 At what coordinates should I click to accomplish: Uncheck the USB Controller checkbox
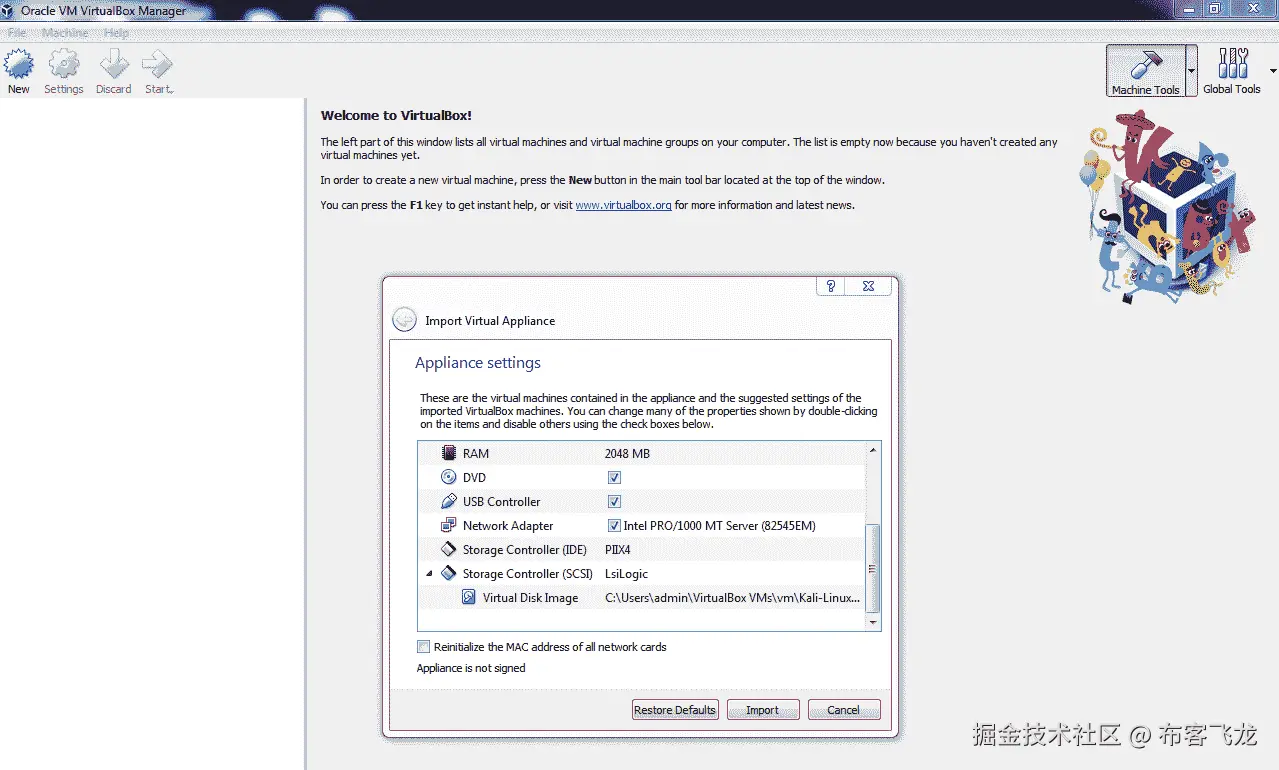pos(614,502)
